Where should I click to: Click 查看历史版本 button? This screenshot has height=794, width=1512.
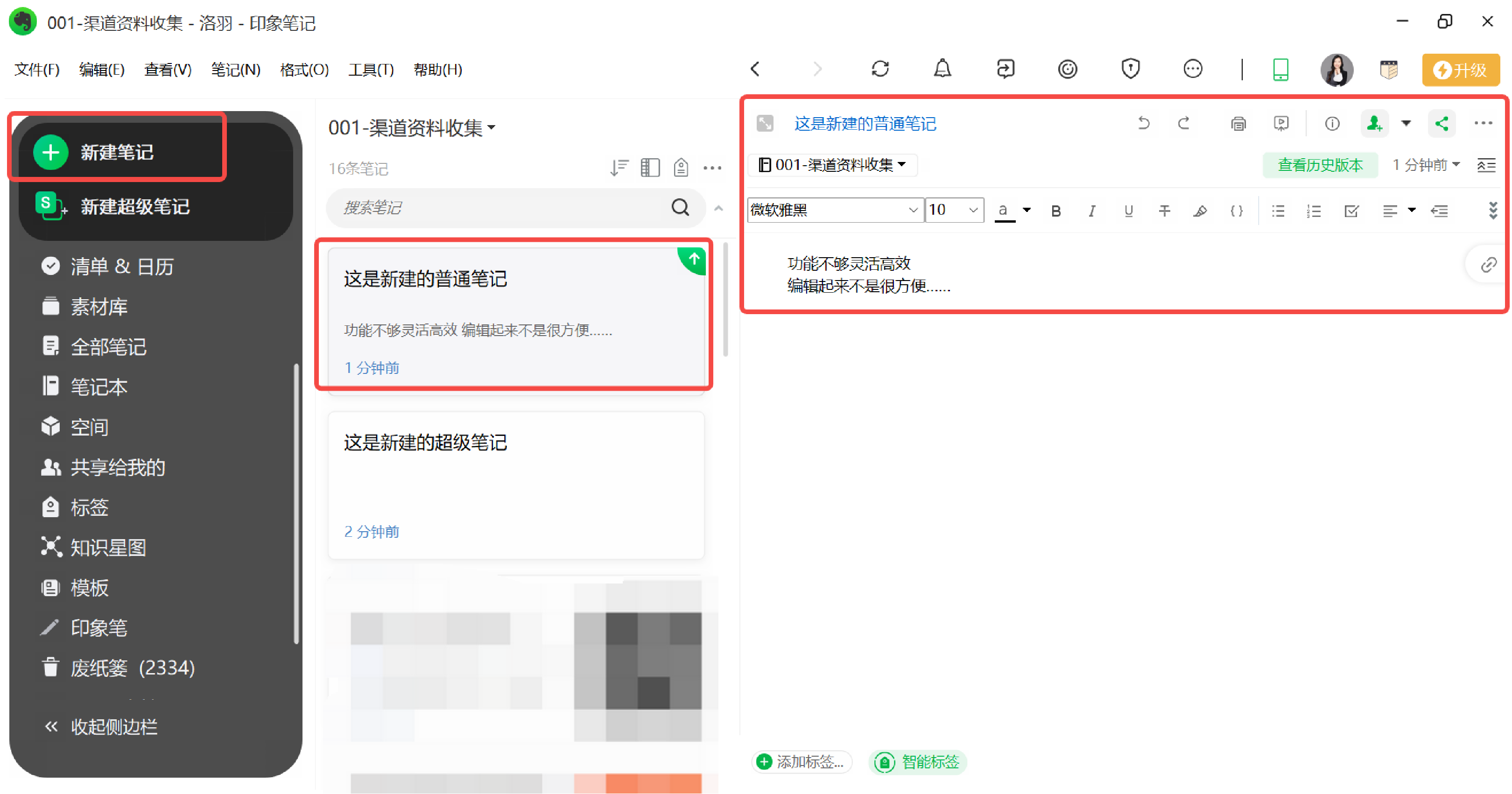pos(1320,165)
